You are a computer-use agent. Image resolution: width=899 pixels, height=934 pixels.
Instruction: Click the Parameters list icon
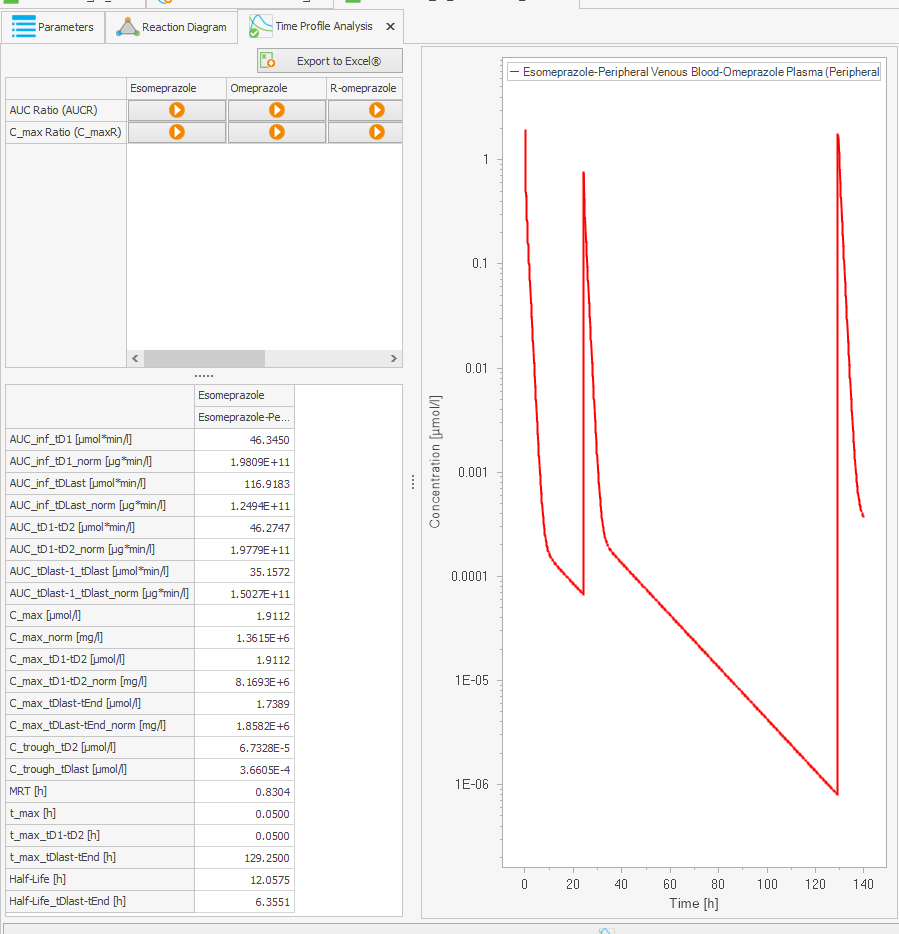(x=23, y=27)
